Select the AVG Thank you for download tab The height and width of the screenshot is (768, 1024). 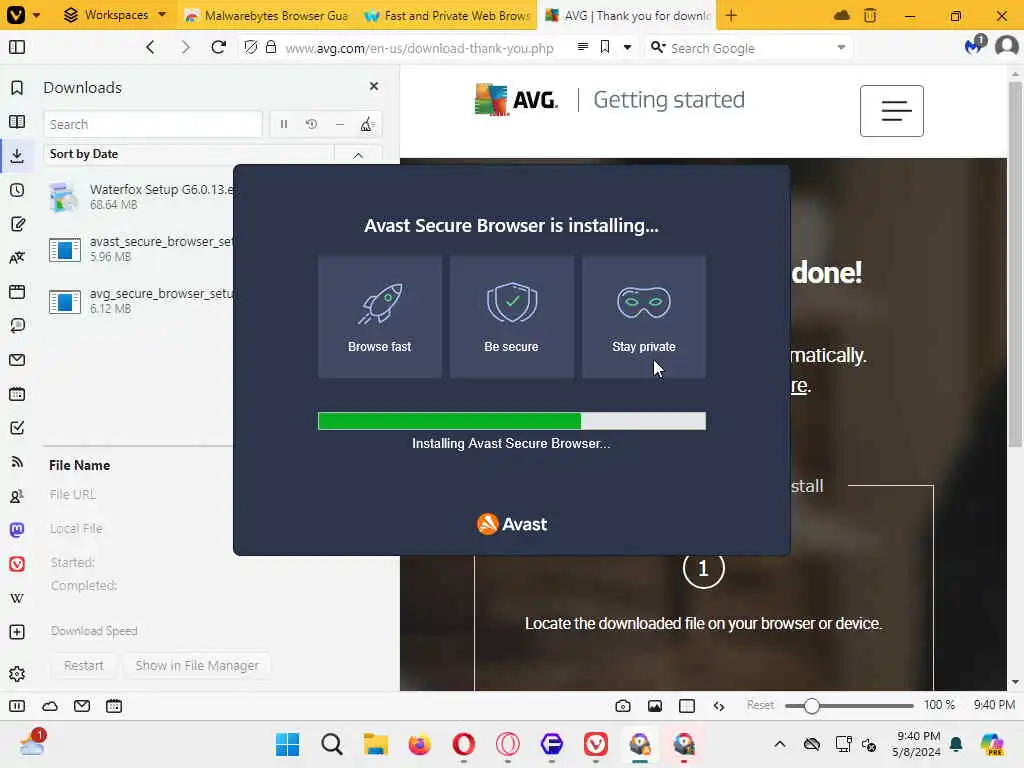click(x=627, y=15)
